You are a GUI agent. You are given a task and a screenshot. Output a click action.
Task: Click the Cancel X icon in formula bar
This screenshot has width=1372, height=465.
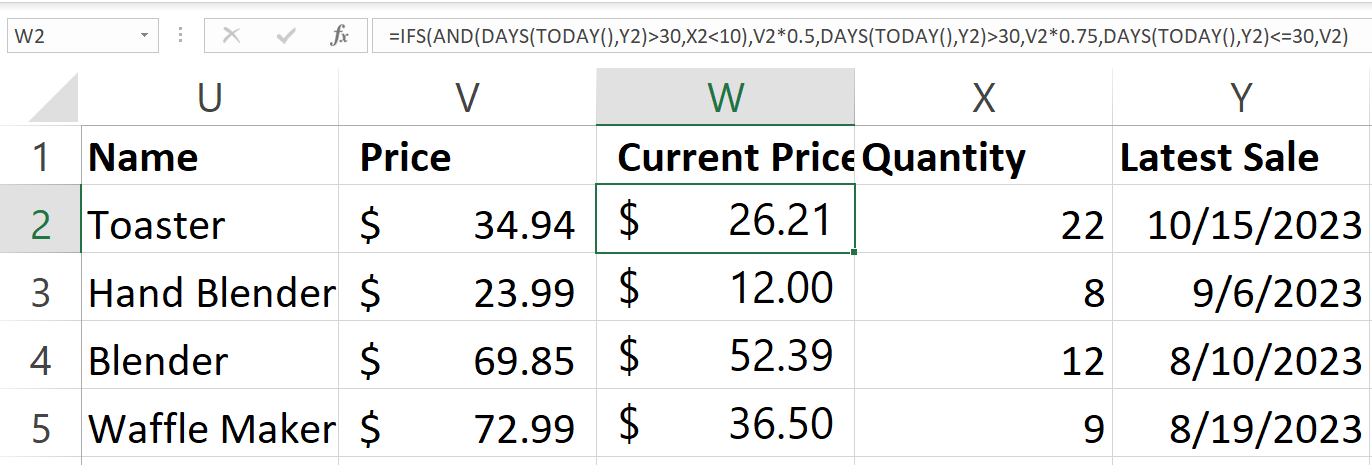click(232, 37)
